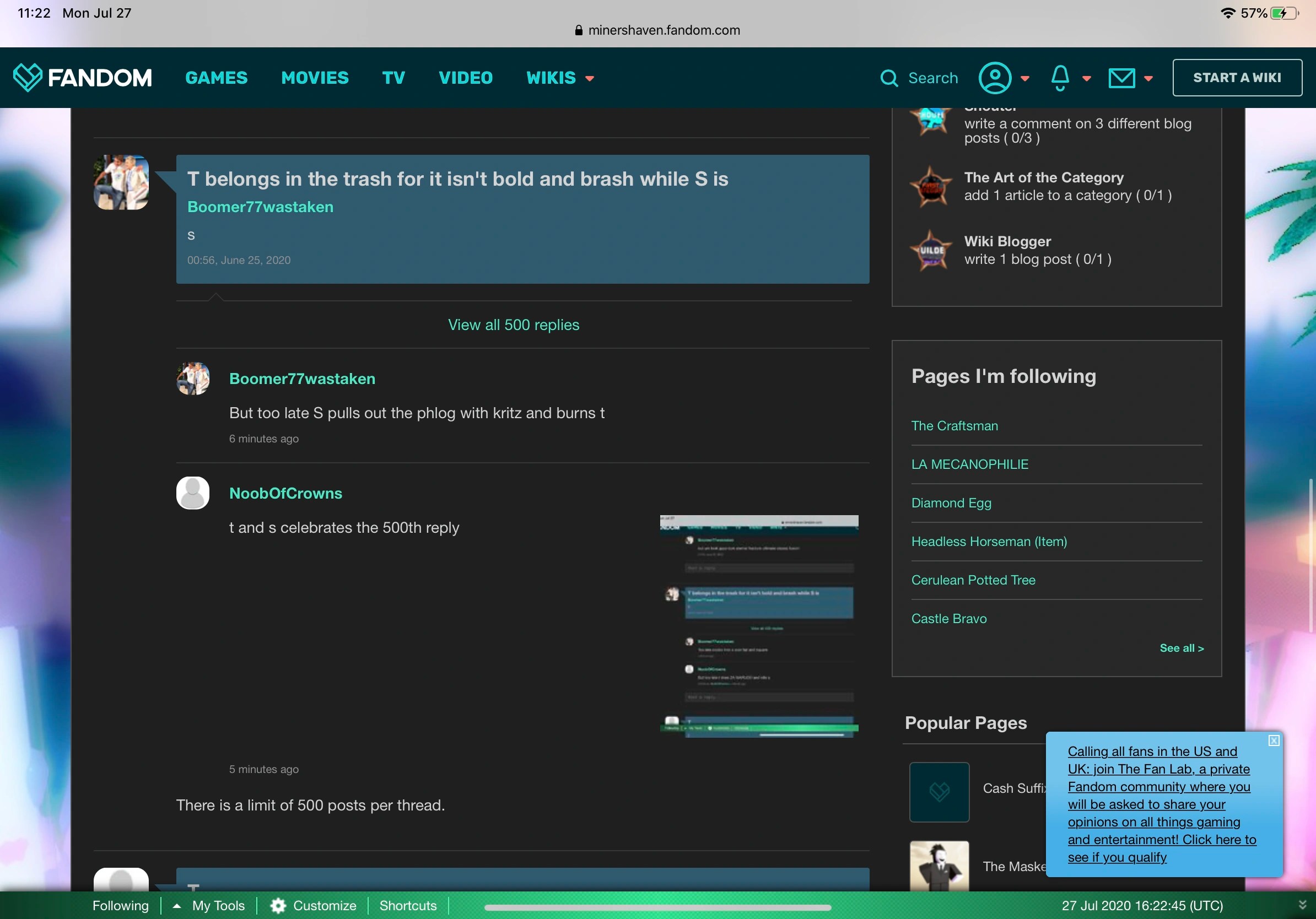Open the MOVIES navigation tab
Viewport: 1316px width, 919px height.
pos(315,78)
